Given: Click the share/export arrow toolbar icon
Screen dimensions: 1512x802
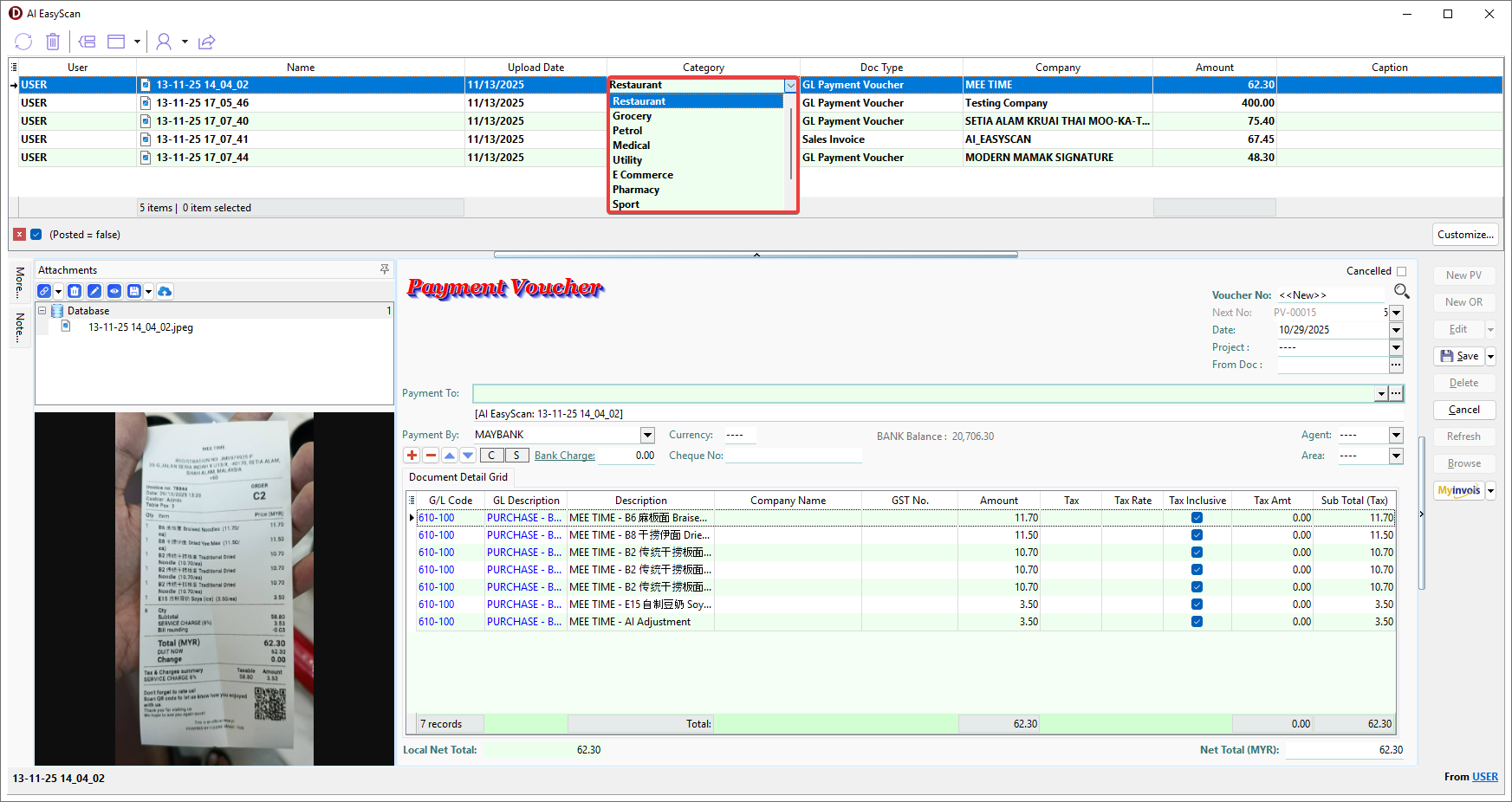Looking at the screenshot, I should (206, 42).
